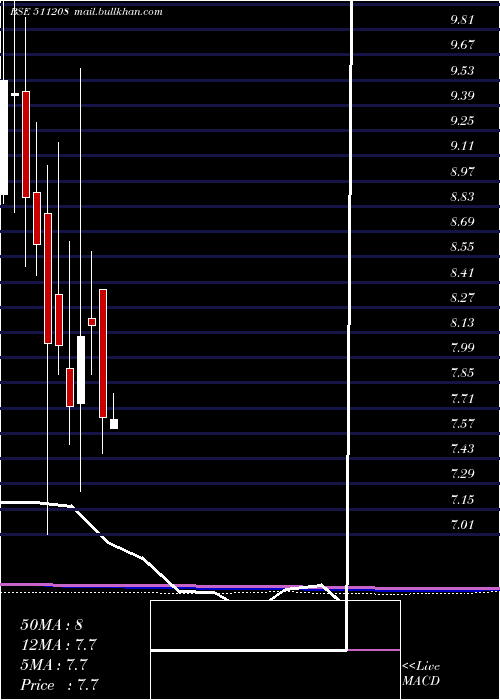500x700 pixels.
Task: Select the 7.99 price axis label
Action: pos(462,348)
